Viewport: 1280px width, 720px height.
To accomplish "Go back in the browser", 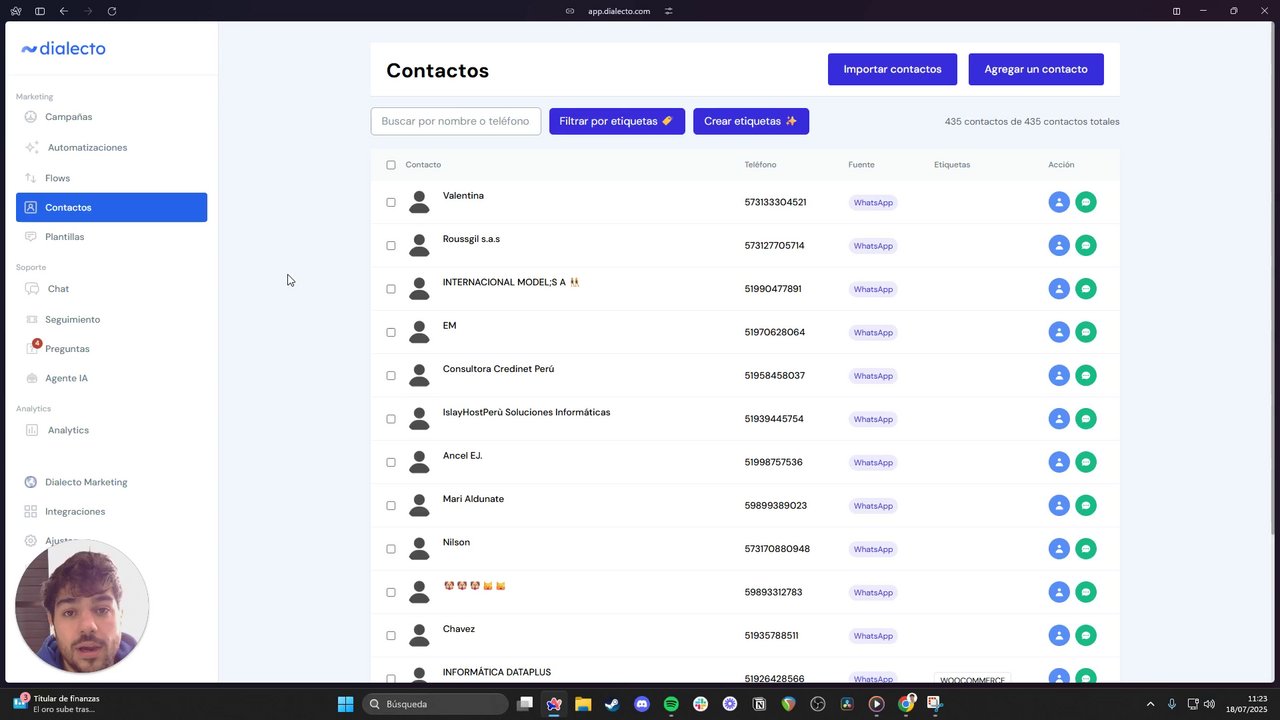I will 64,11.
